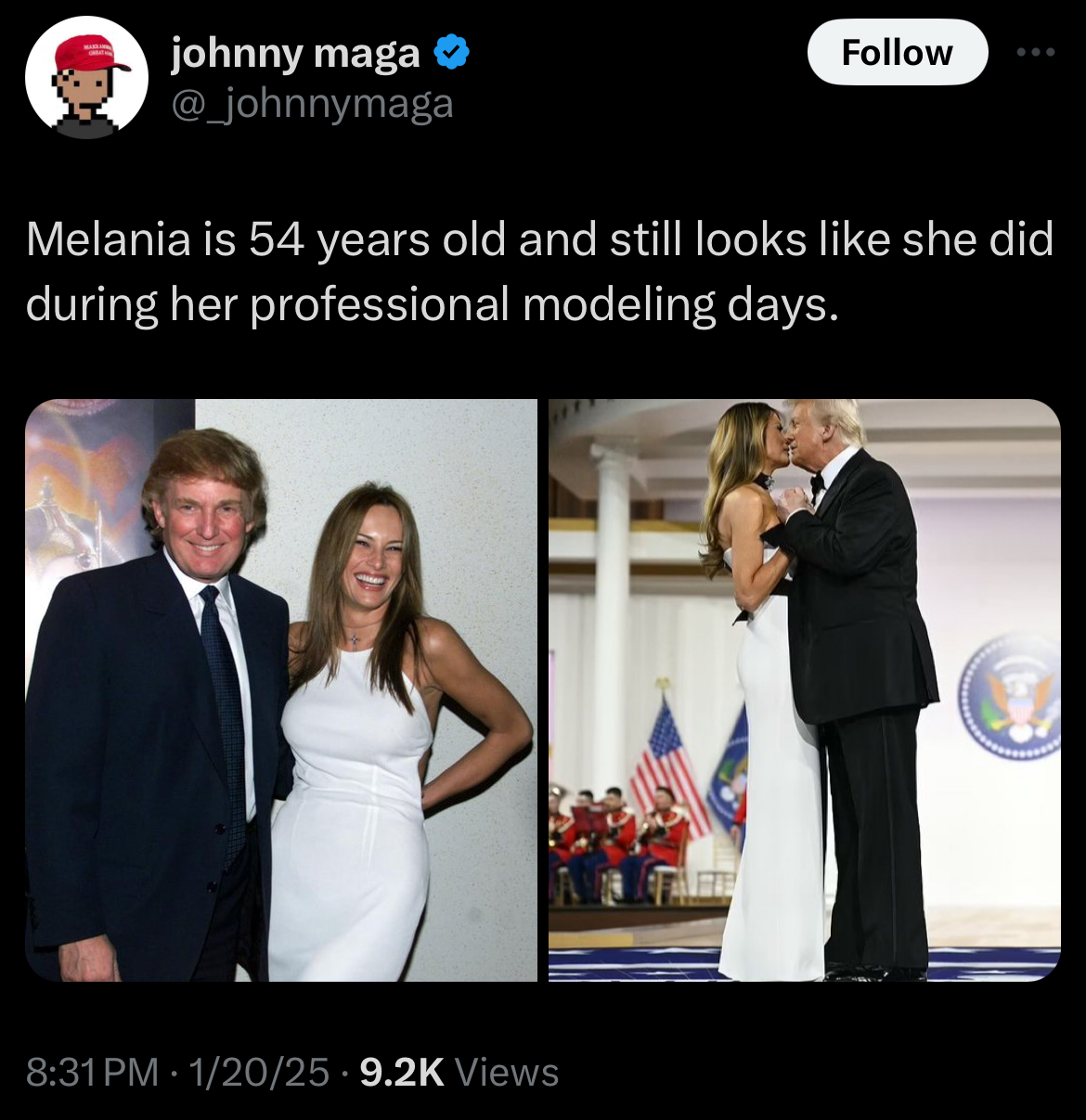Open the three-dot more options menu
Viewport: 1086px width, 1120px height.
click(x=1035, y=52)
